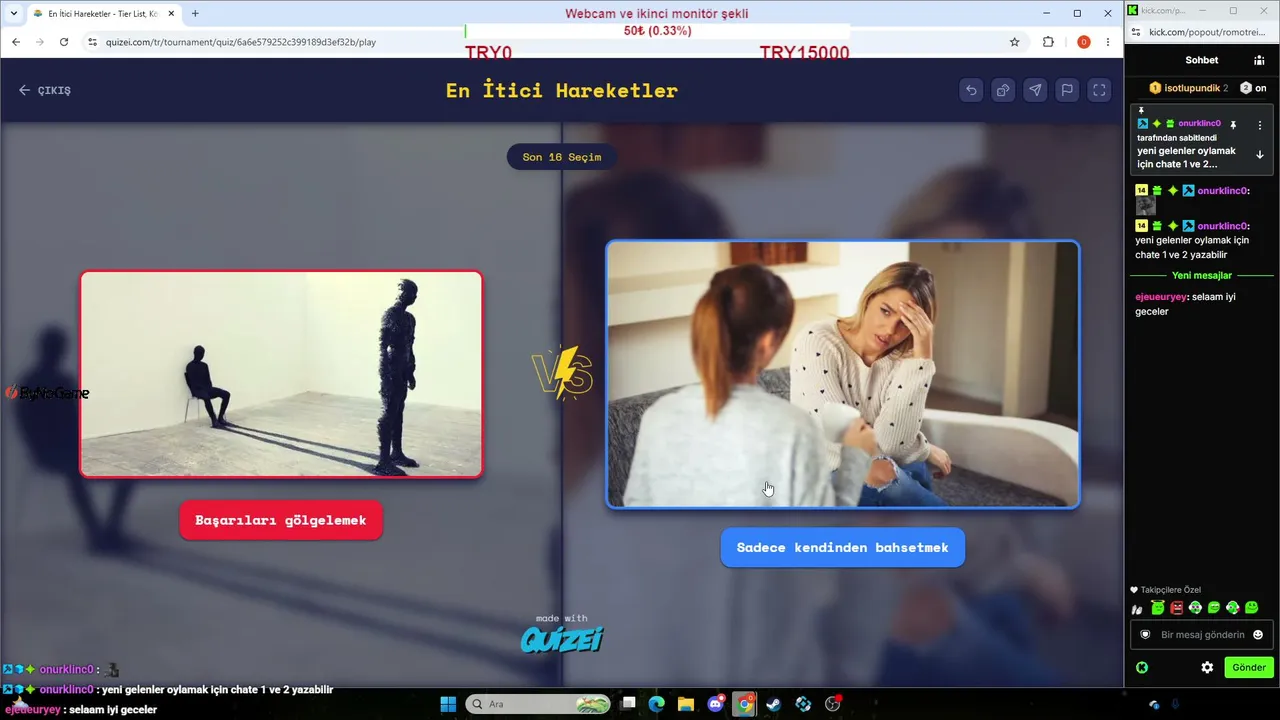Click the paper plane share icon
1280x720 pixels.
(1035, 90)
